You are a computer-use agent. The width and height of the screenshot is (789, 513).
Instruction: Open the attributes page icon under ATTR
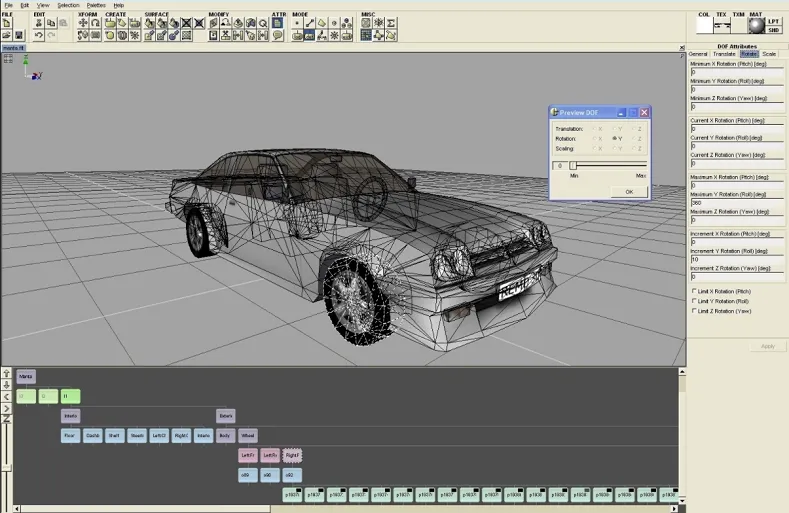tap(279, 23)
